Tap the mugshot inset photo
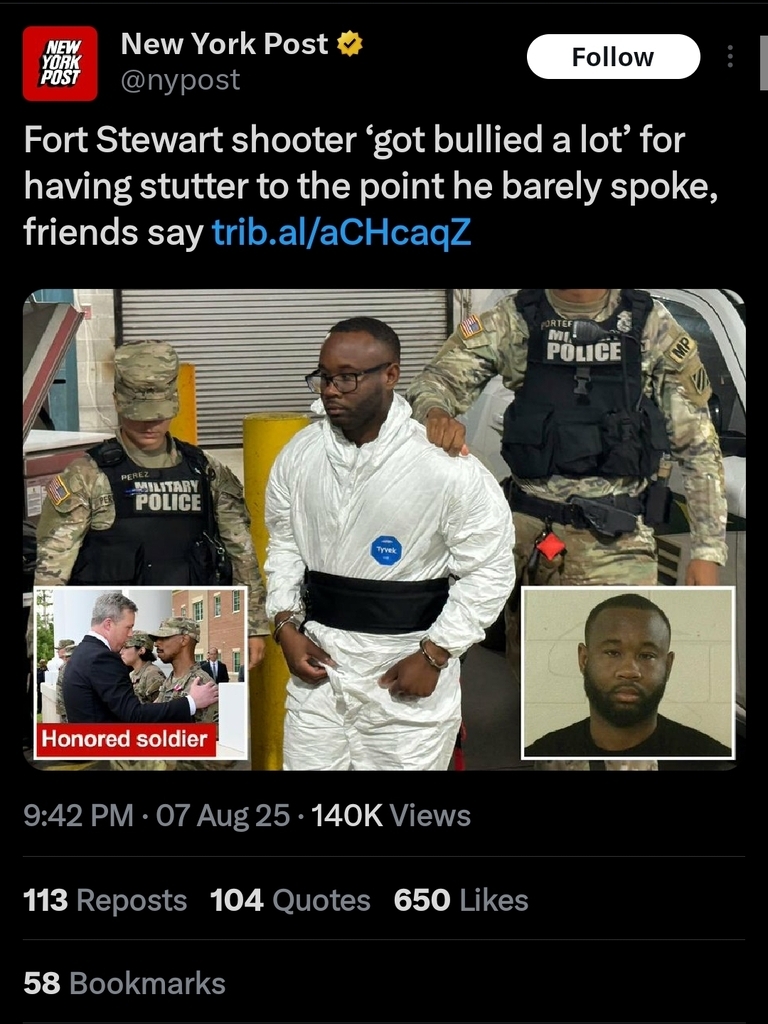The image size is (768, 1024). 628,673
